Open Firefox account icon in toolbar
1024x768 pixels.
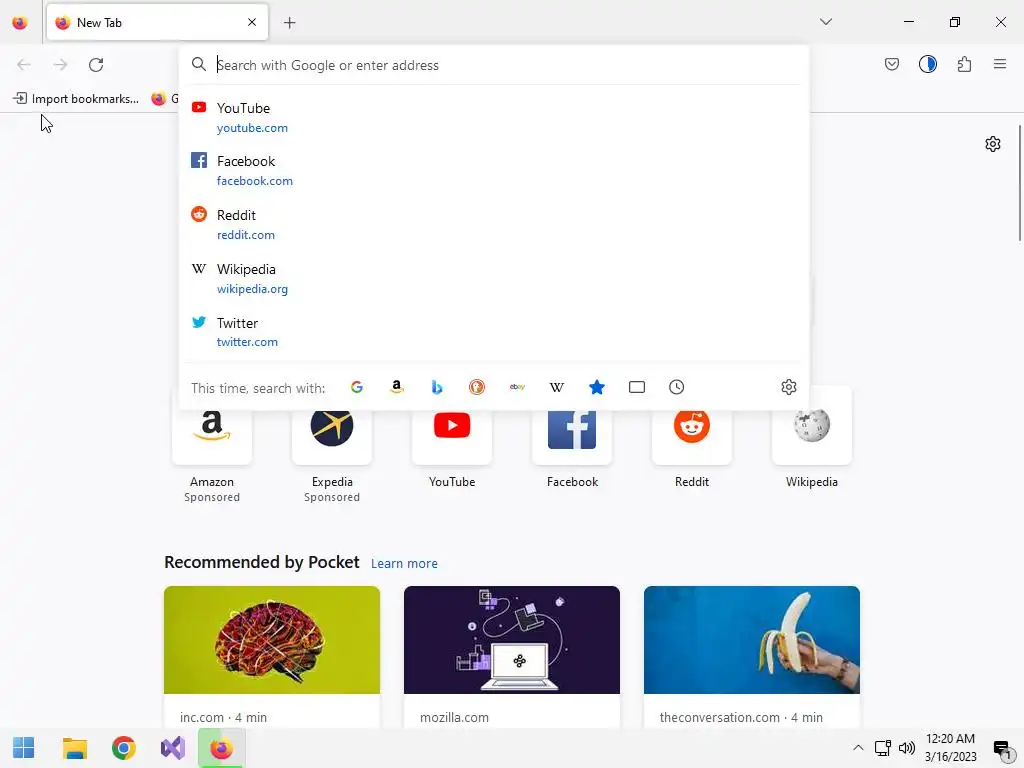928,64
